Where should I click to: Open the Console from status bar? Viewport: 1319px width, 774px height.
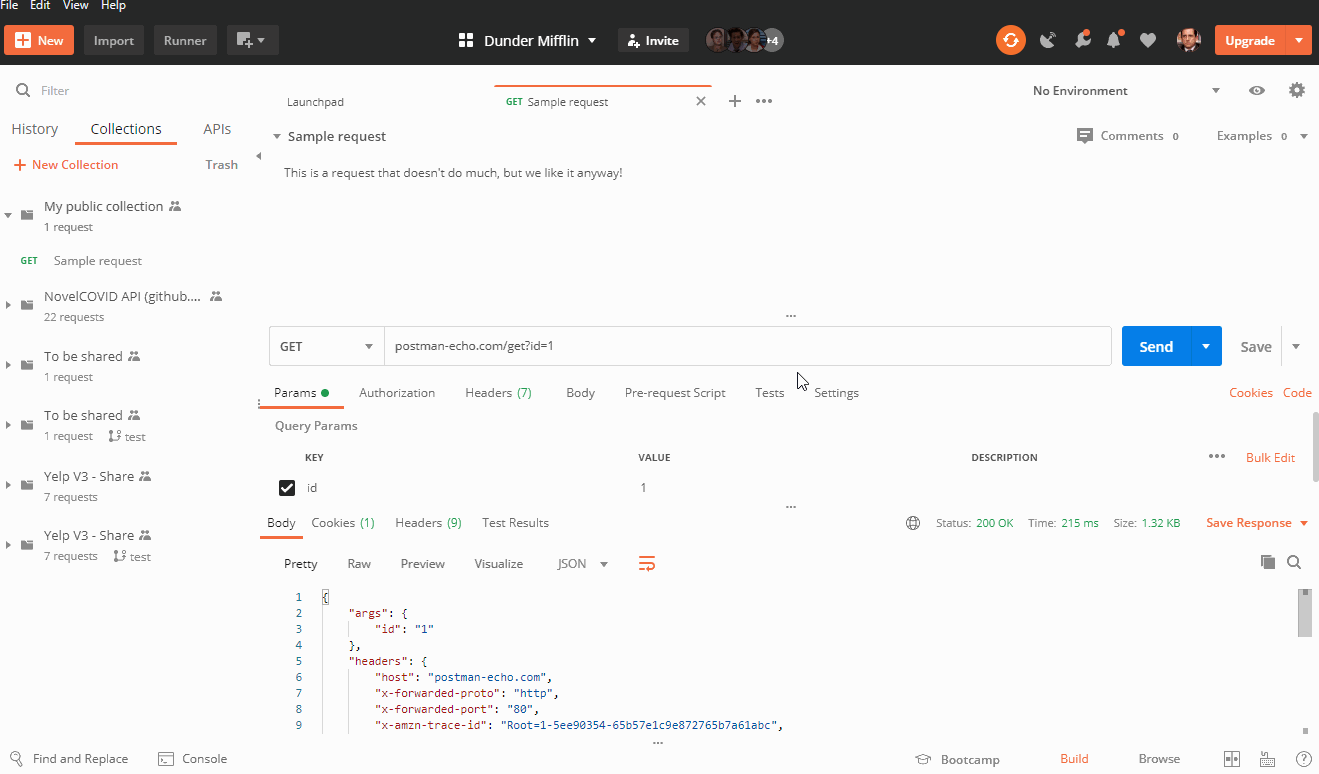(x=192, y=759)
